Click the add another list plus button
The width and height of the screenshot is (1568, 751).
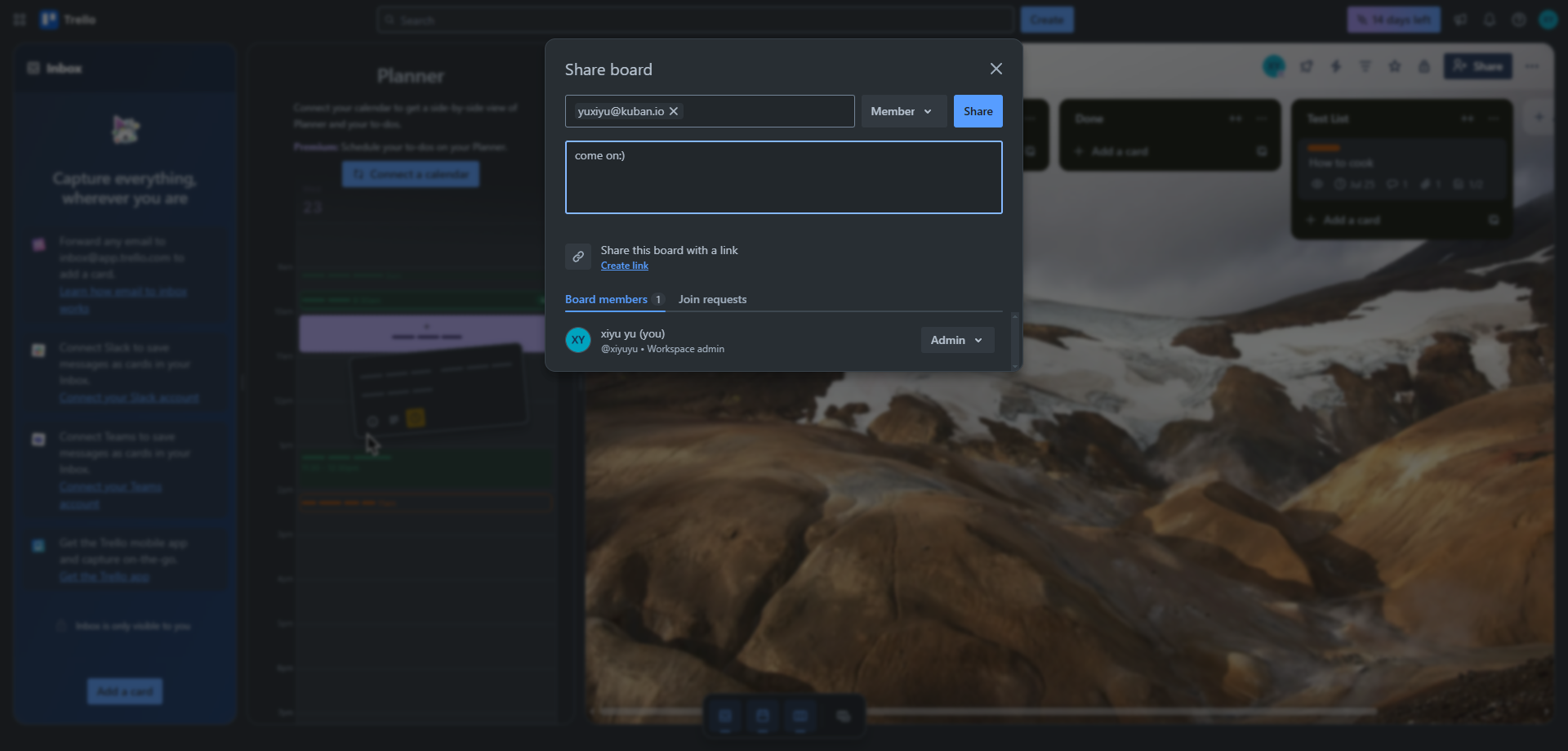point(1538,117)
